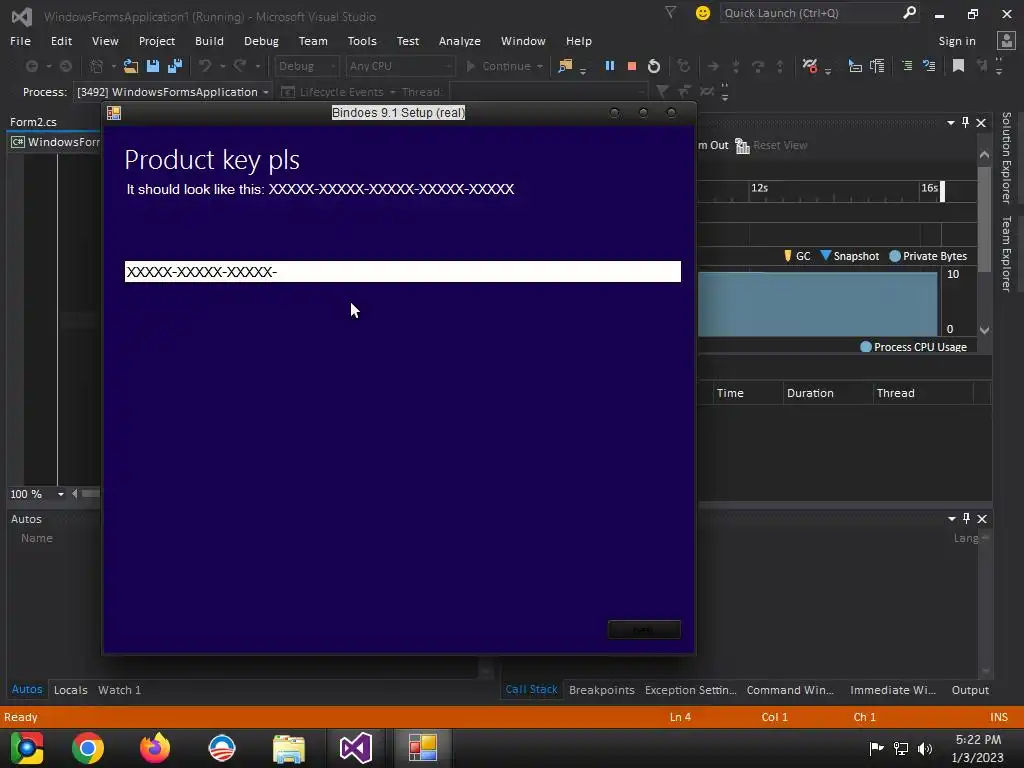Click the Reset View icon in diagnostics

pos(742,146)
